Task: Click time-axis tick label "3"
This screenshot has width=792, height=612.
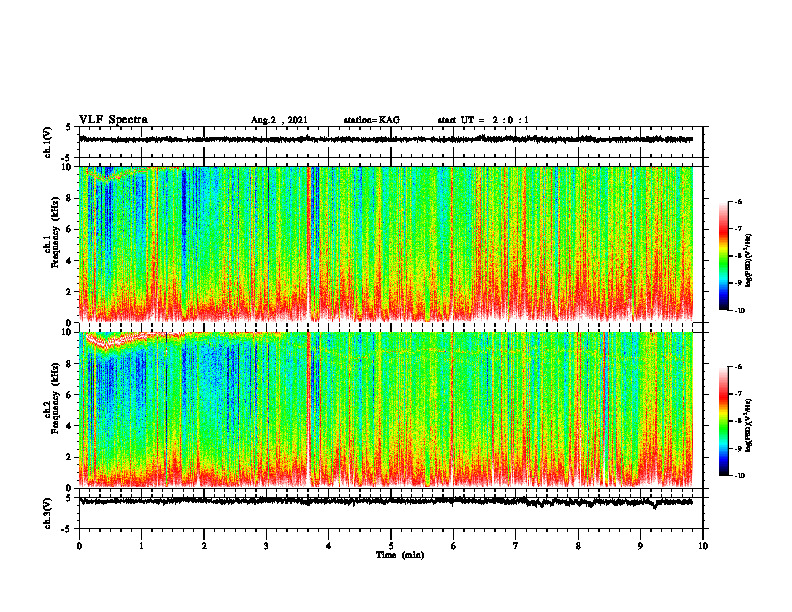Action: coord(266,546)
